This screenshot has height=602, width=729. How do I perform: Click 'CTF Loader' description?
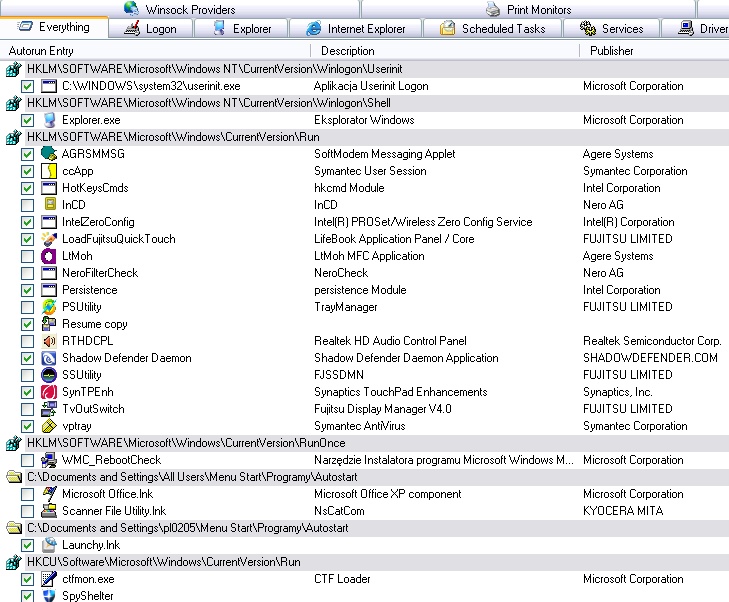point(342,579)
